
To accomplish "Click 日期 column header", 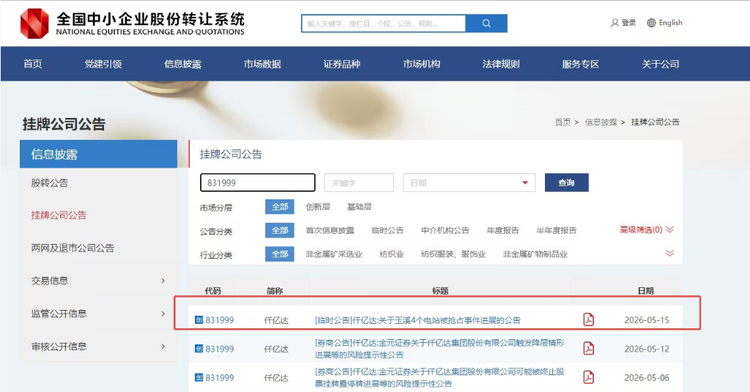I will 645,291.
